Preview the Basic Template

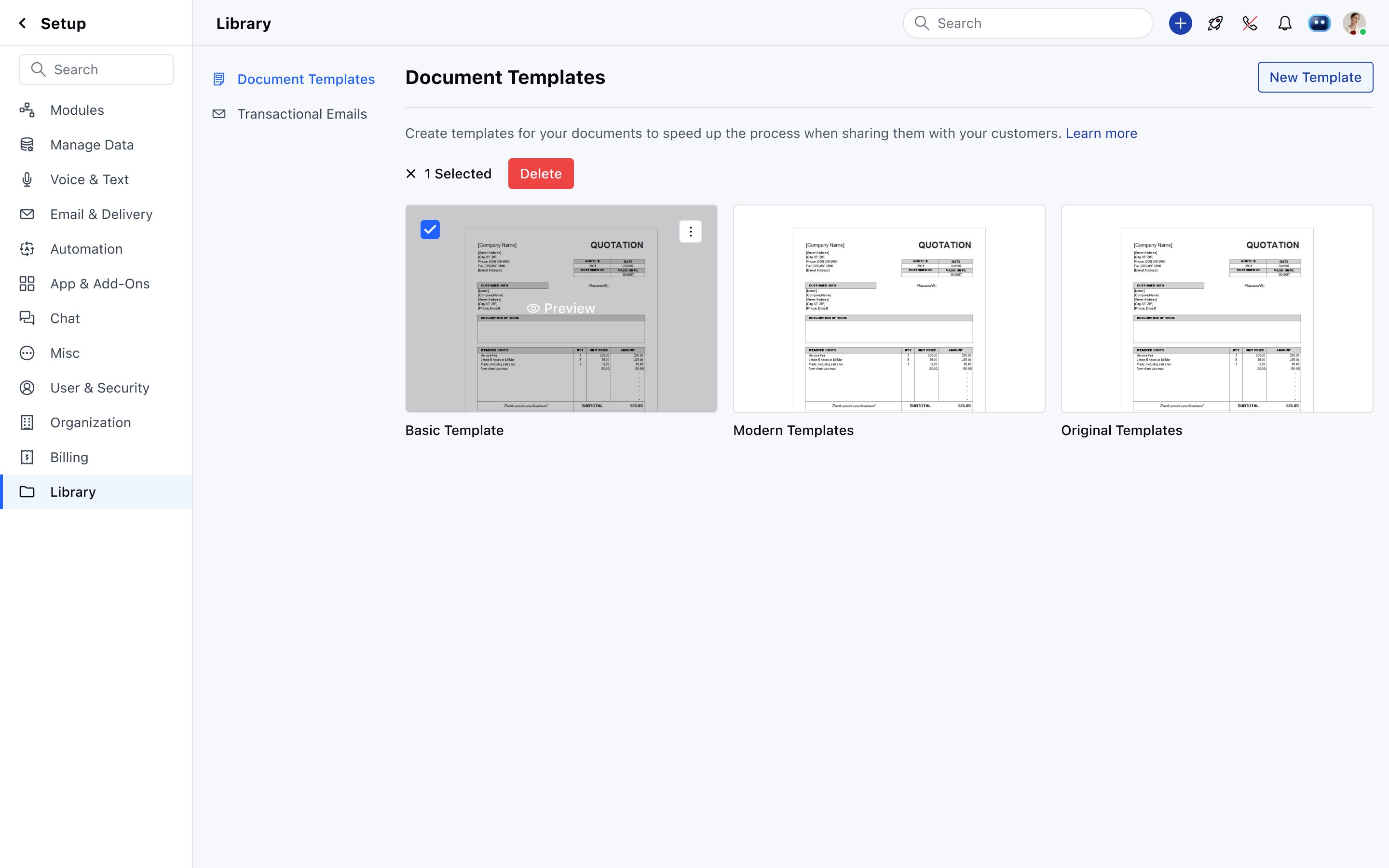click(x=561, y=308)
